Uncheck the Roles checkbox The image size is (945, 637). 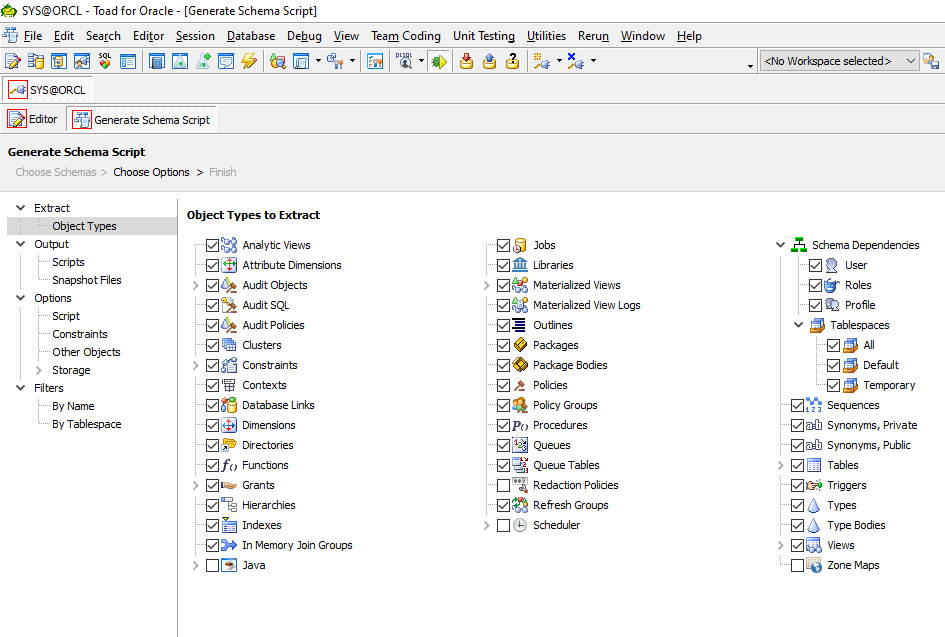click(815, 285)
